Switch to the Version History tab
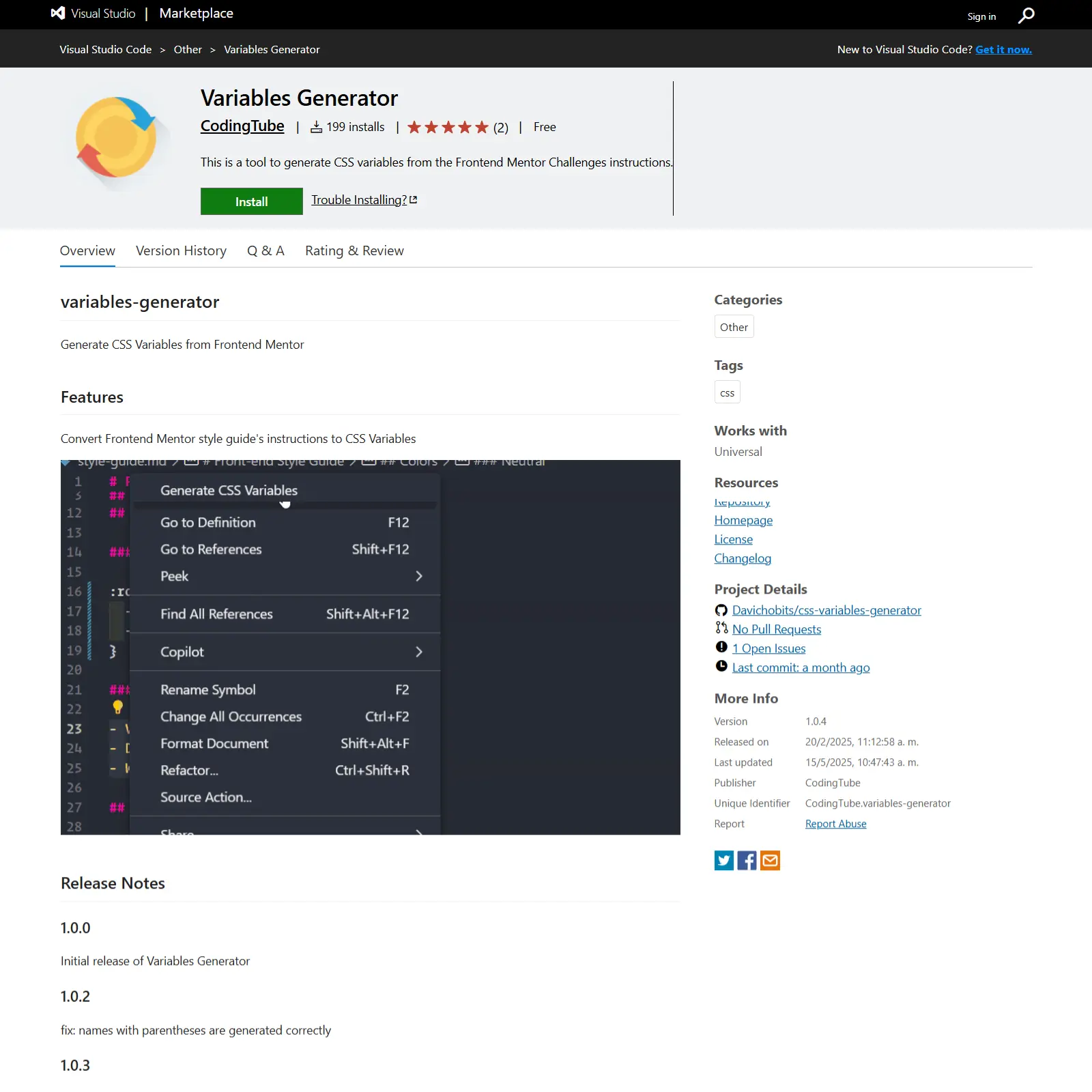 [181, 250]
